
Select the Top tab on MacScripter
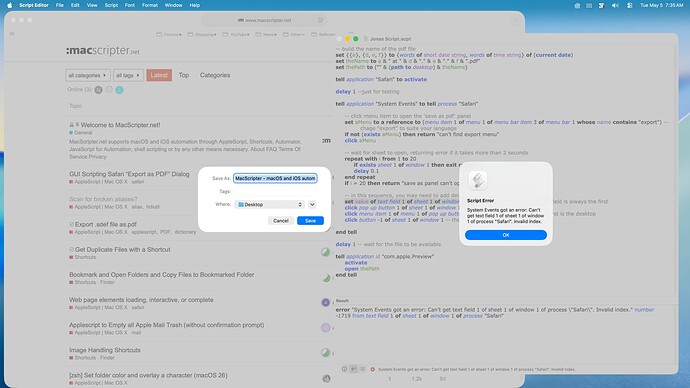pos(184,75)
